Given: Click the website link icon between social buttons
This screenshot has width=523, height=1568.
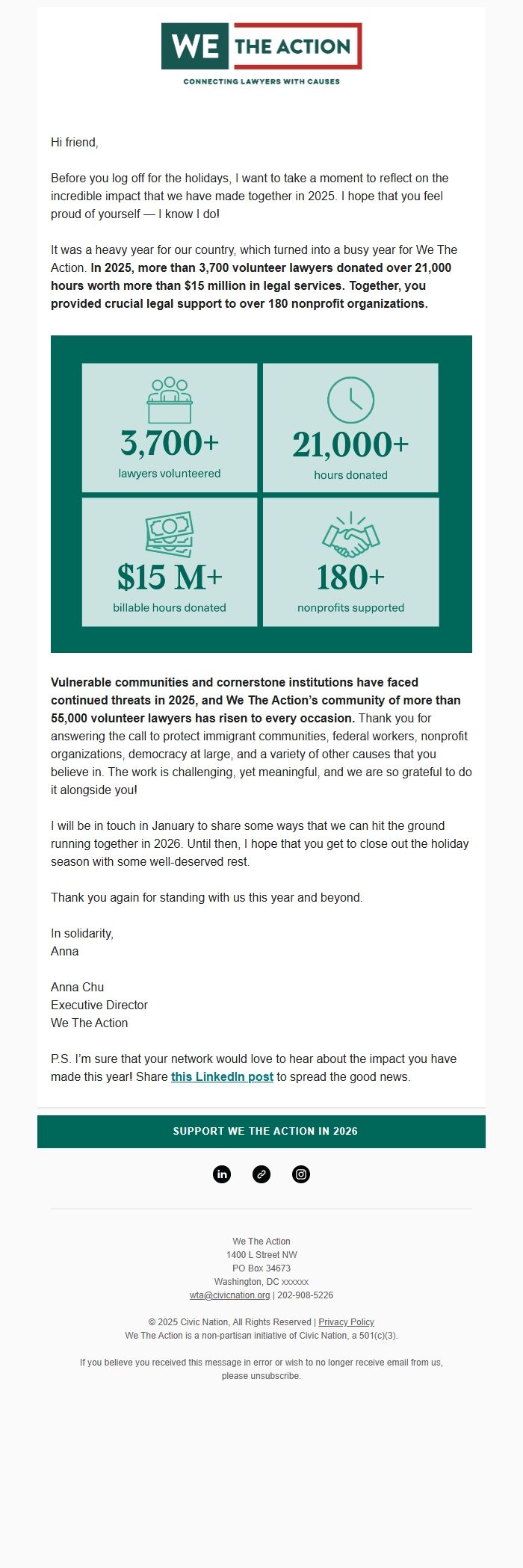Looking at the screenshot, I should point(261,1174).
